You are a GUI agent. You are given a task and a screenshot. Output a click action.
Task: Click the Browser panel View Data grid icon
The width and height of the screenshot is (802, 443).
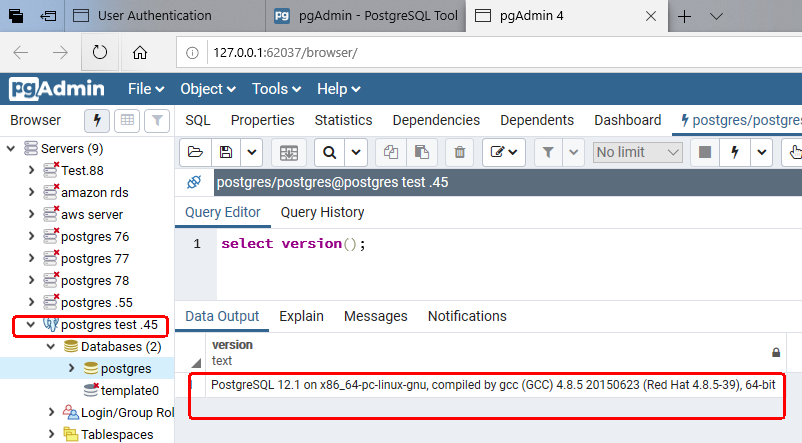point(127,121)
